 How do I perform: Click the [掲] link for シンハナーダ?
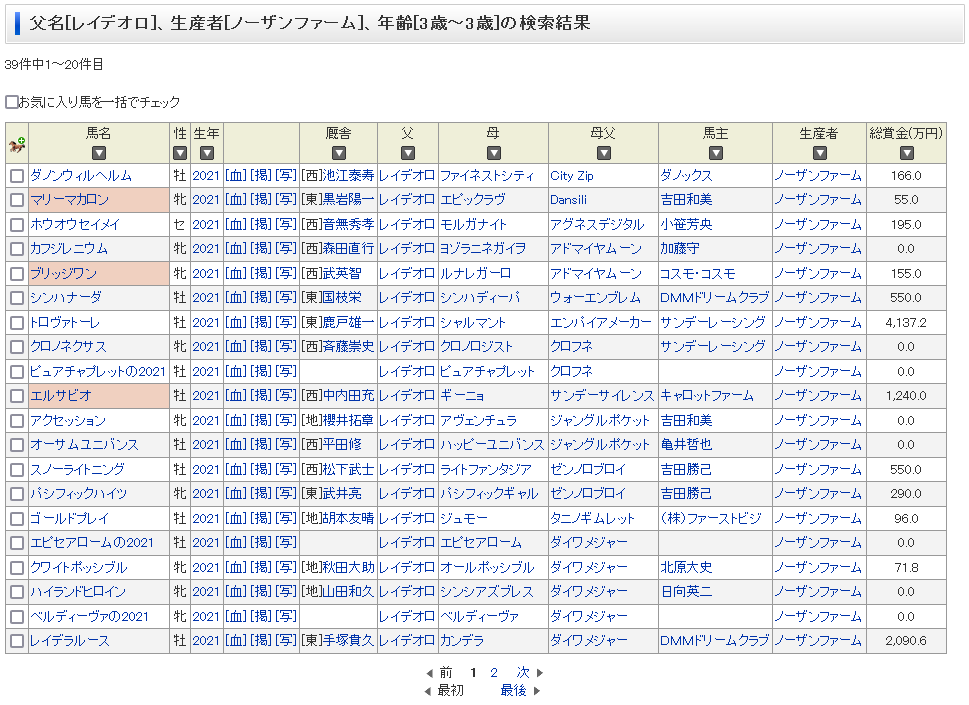[260, 298]
